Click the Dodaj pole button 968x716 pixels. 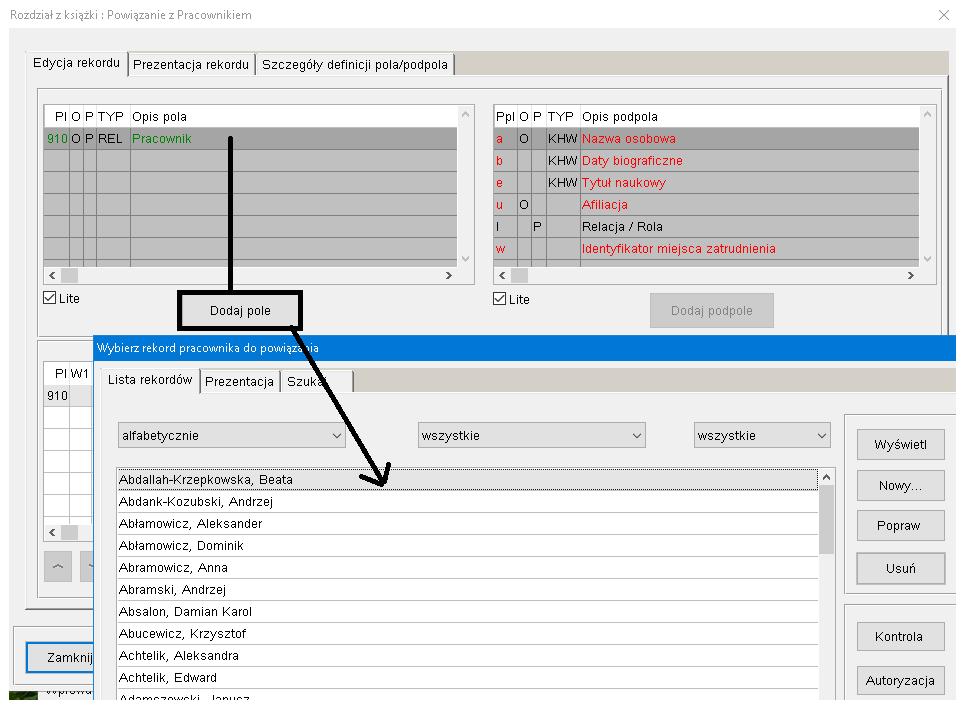click(x=240, y=311)
